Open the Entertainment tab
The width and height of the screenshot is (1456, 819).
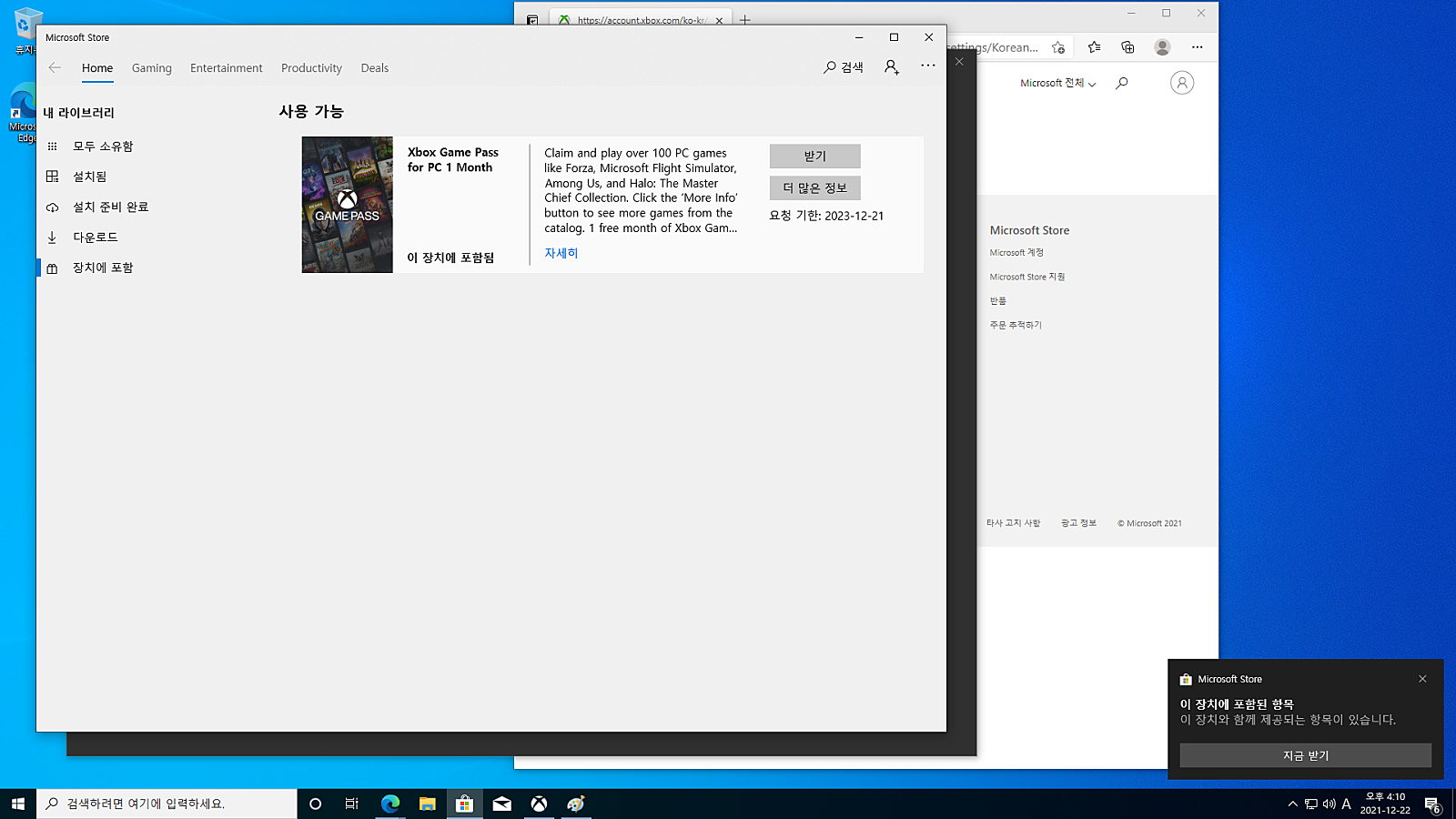click(226, 68)
